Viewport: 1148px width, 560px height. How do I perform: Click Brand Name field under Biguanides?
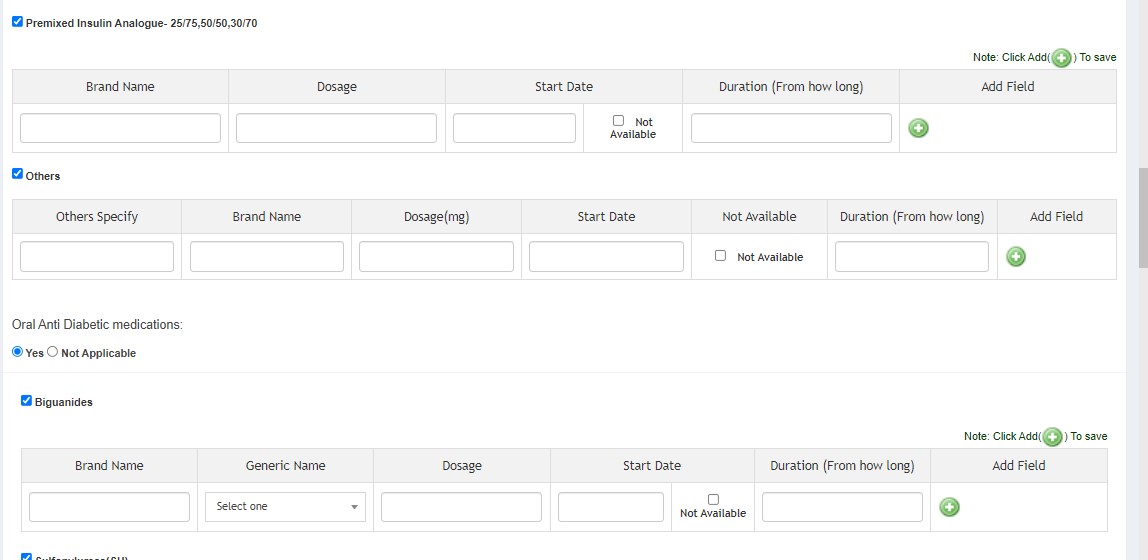pyautogui.click(x=109, y=507)
